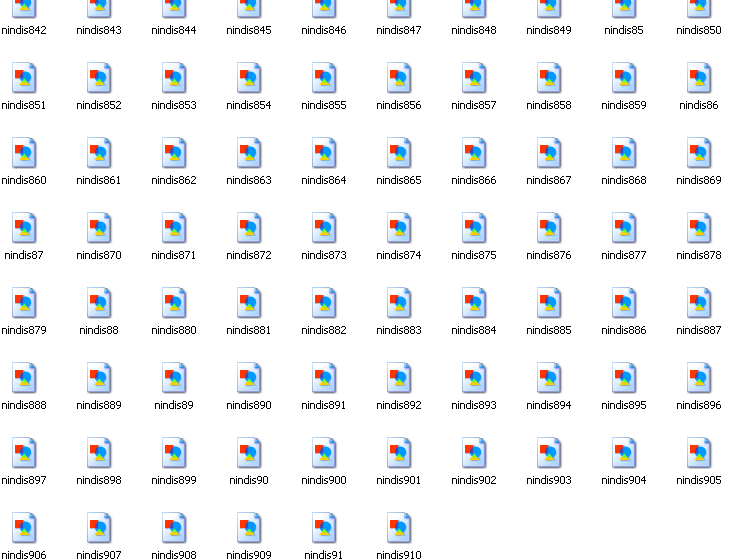Select the nindis859 file icon

[x=623, y=78]
